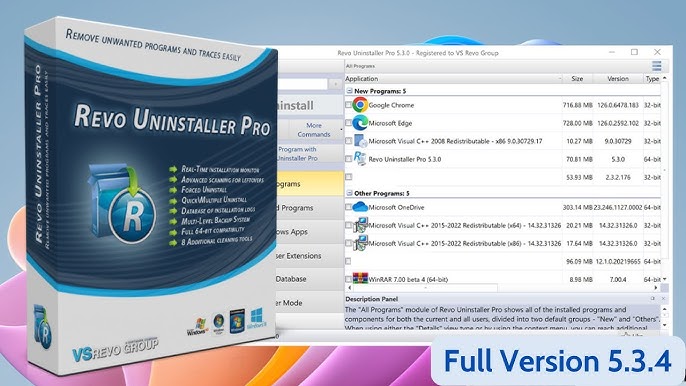This screenshot has width=686, height=386.
Task: Open the hamburger menu icon beside All Programs
Action: click(656, 66)
